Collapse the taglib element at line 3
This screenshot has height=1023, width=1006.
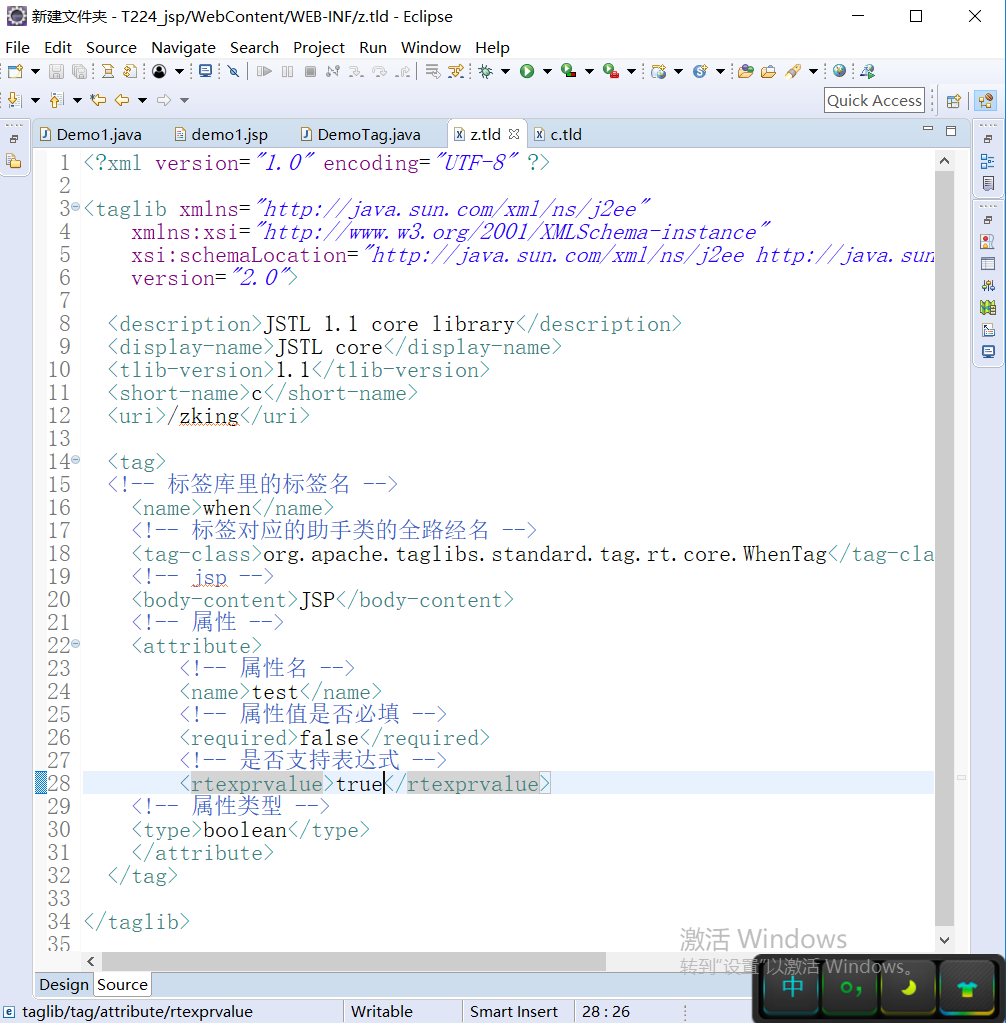pyautogui.click(x=76, y=207)
